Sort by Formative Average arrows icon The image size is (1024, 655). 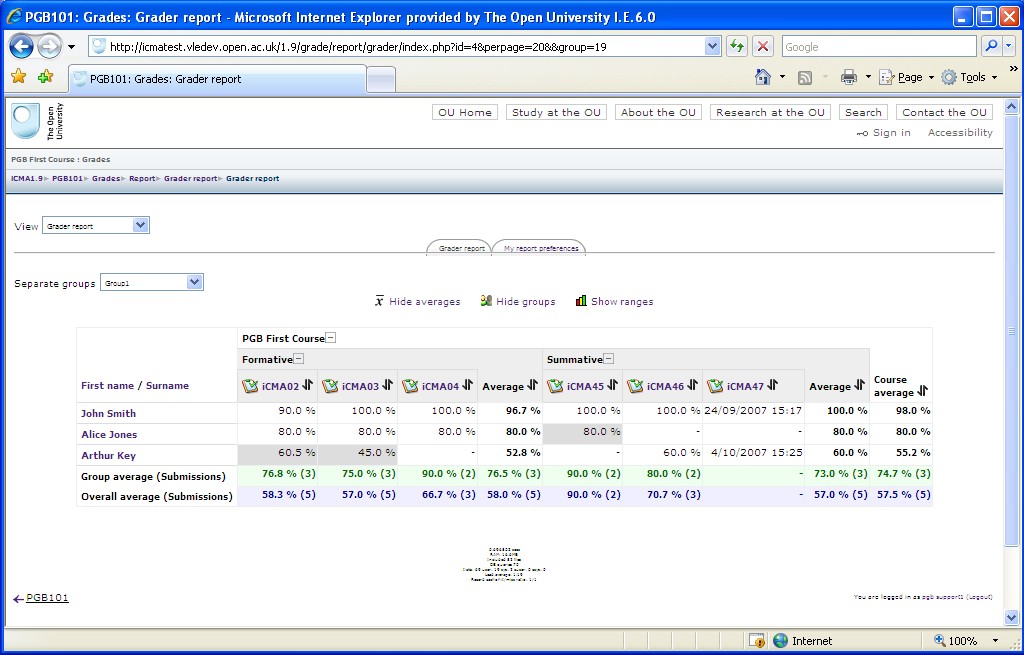click(532, 385)
